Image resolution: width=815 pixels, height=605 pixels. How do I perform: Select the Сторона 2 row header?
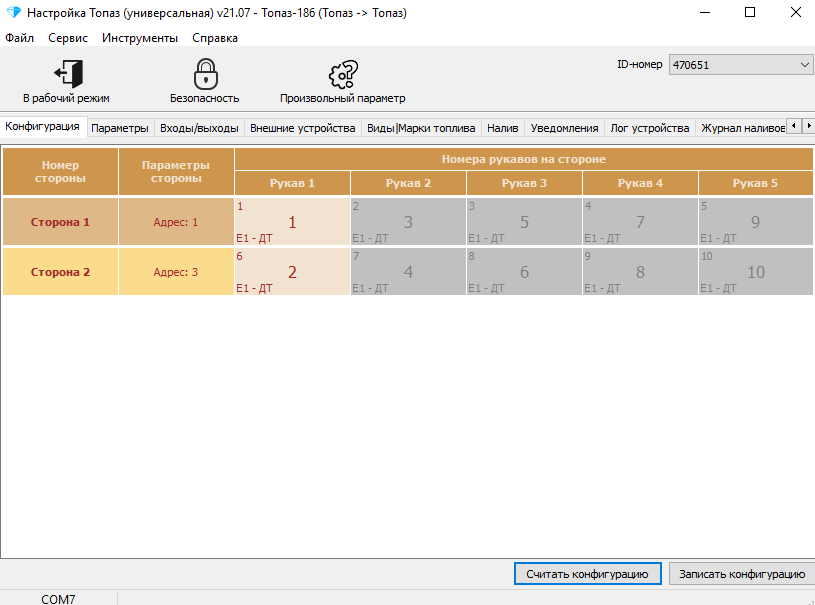(x=60, y=272)
